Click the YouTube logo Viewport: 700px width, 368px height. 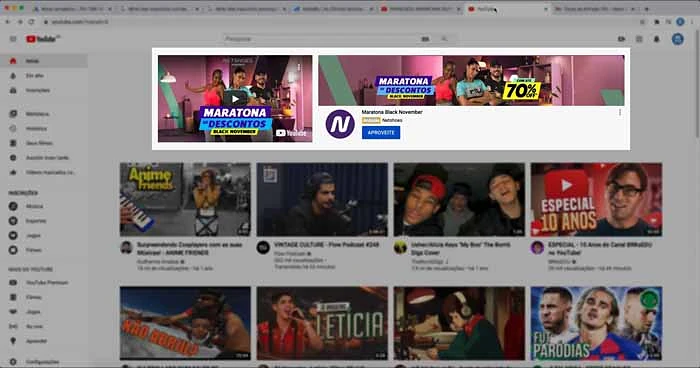point(43,39)
